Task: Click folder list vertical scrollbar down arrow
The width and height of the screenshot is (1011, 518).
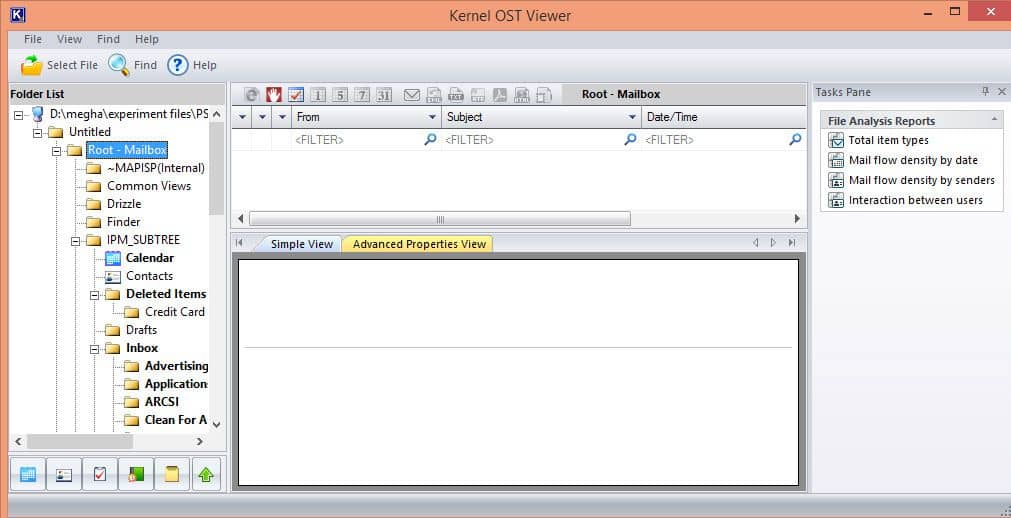Action: [x=217, y=424]
